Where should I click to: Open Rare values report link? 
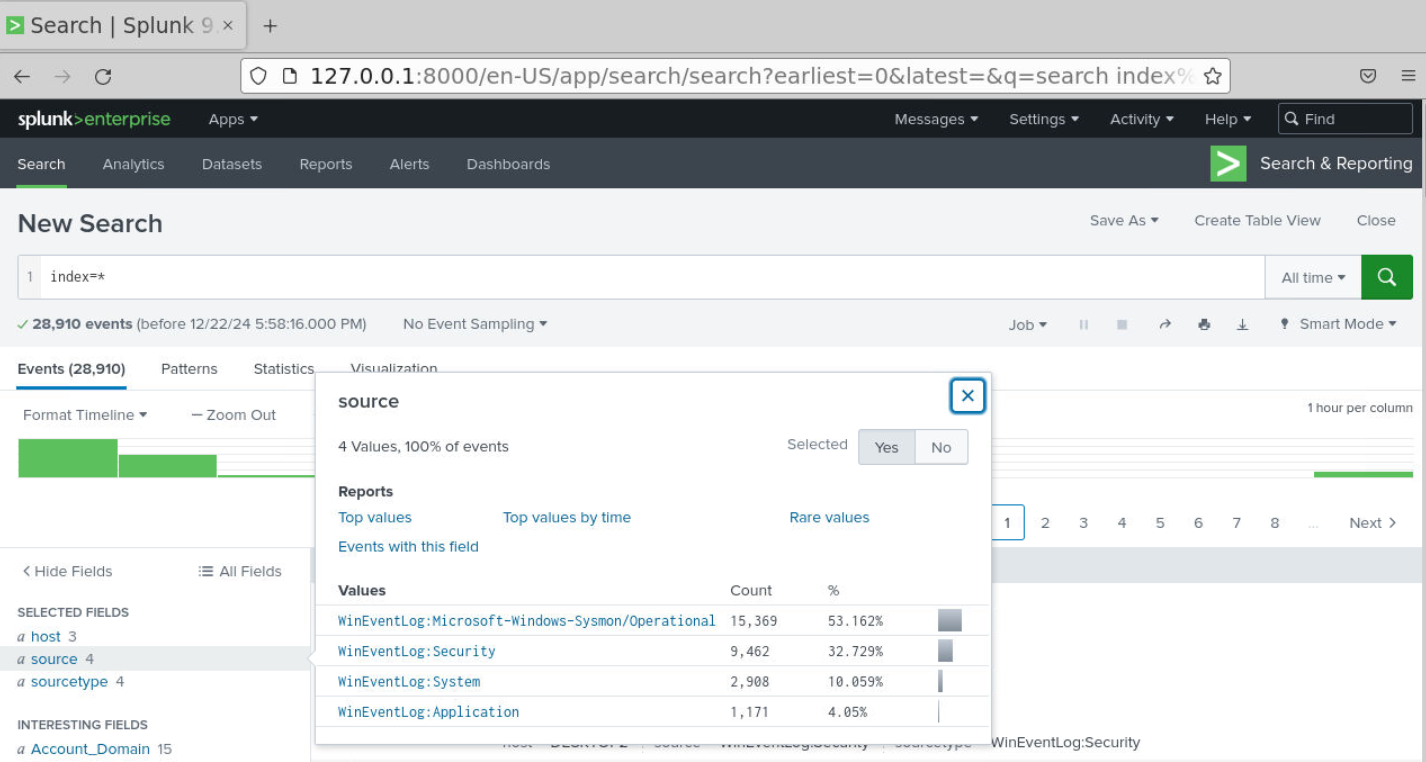point(829,517)
